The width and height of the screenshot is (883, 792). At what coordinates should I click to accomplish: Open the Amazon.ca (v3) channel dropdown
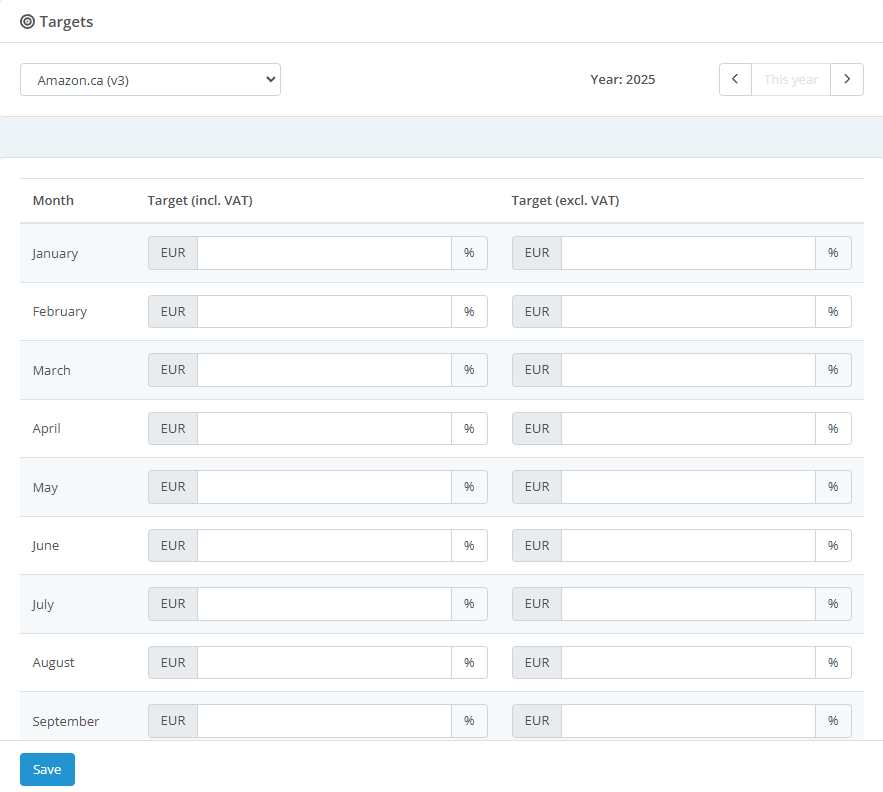150,80
